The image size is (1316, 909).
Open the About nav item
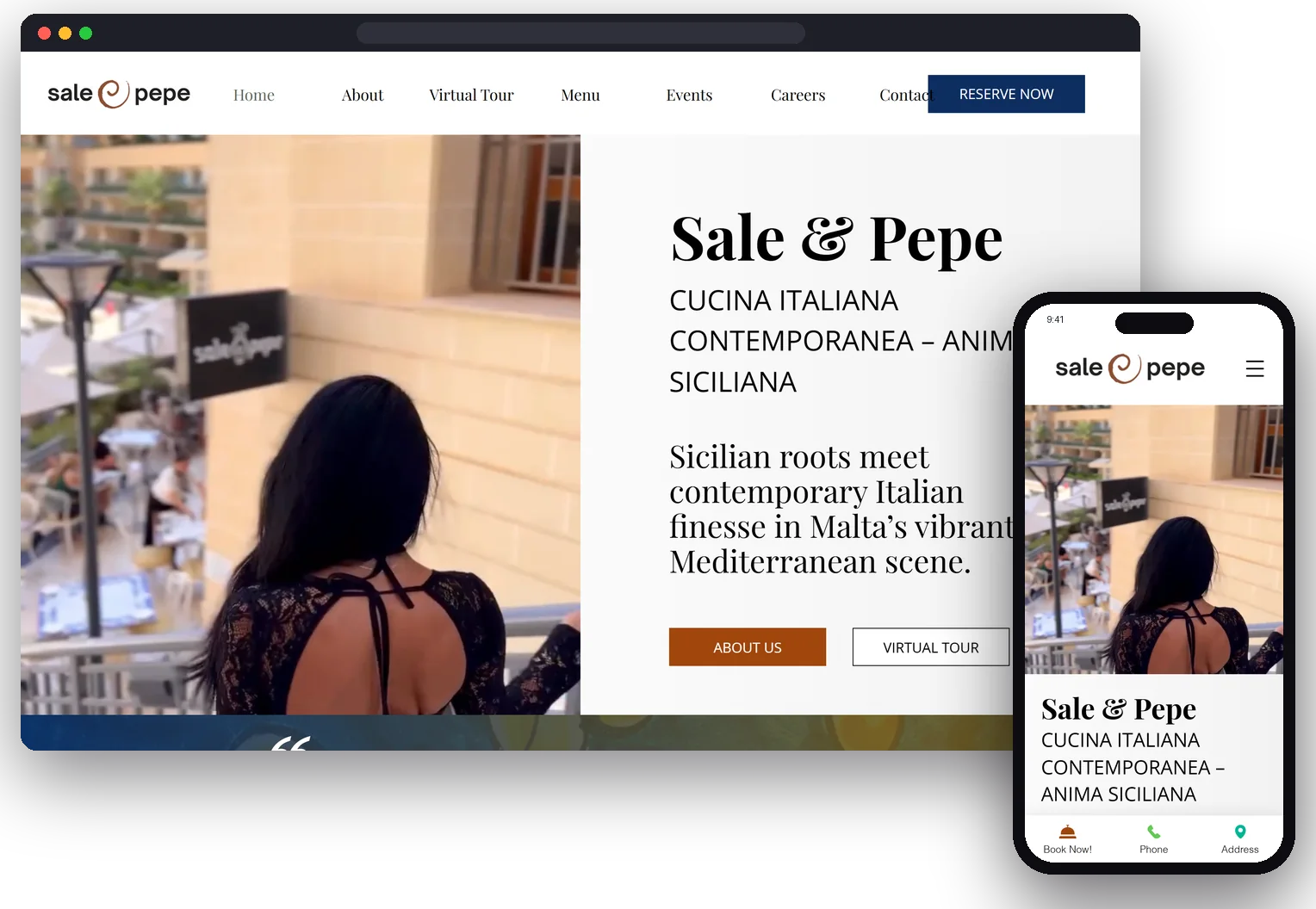[363, 95]
